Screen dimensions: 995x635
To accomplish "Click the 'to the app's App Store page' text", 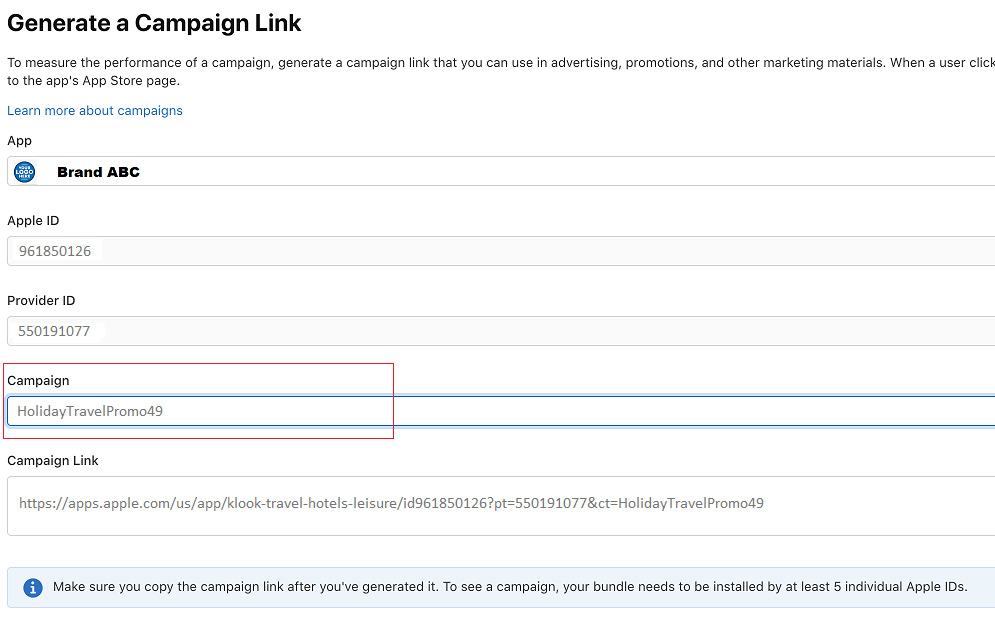I will click(x=93, y=81).
